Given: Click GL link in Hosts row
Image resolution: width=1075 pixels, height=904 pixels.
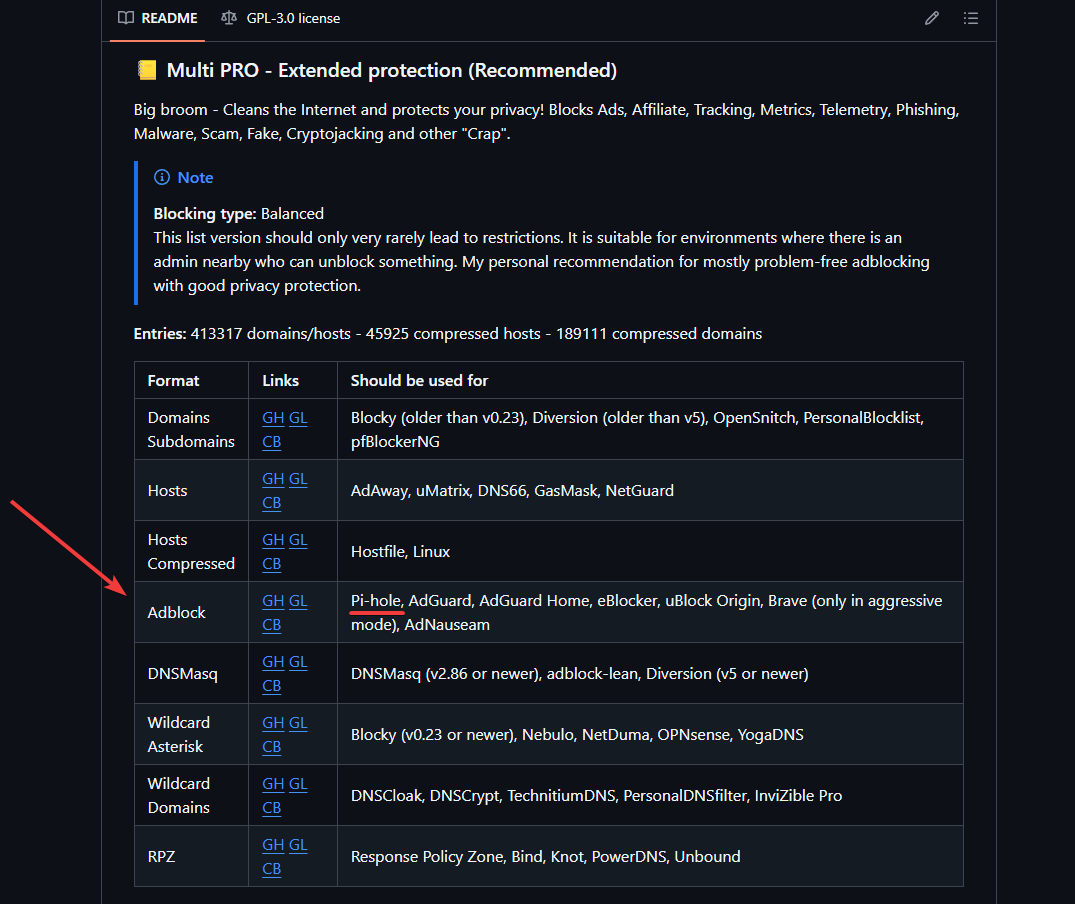Looking at the screenshot, I should [298, 479].
